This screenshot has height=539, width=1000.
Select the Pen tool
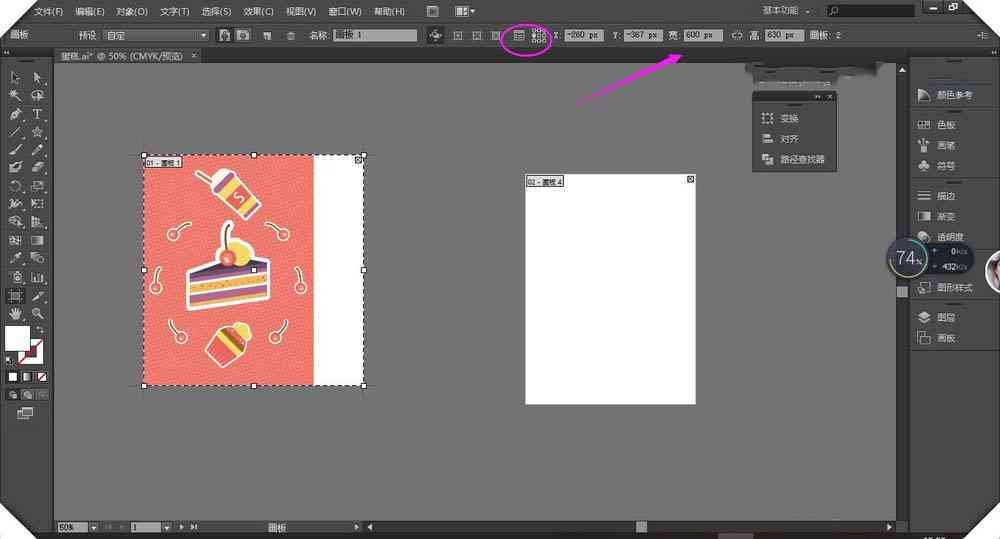pyautogui.click(x=15, y=114)
